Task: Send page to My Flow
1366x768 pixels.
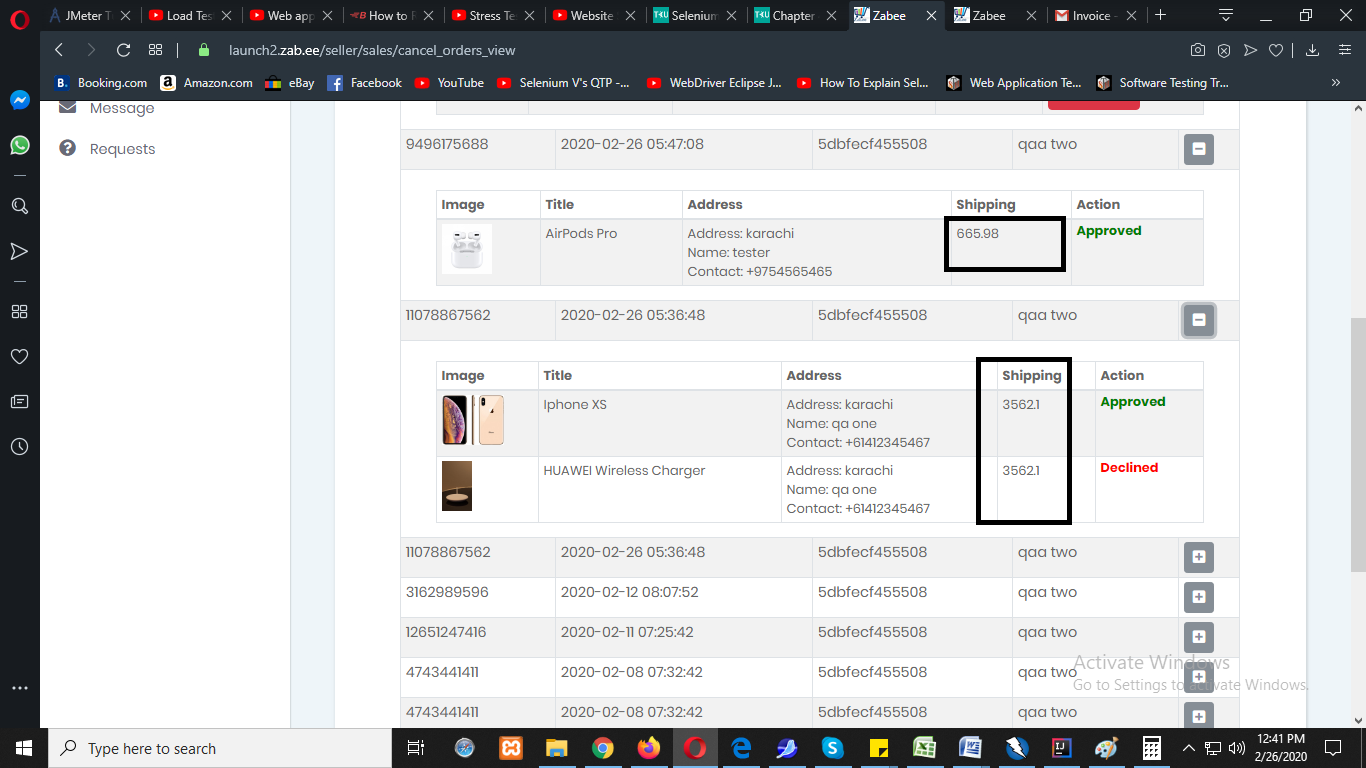Action: [1250, 50]
